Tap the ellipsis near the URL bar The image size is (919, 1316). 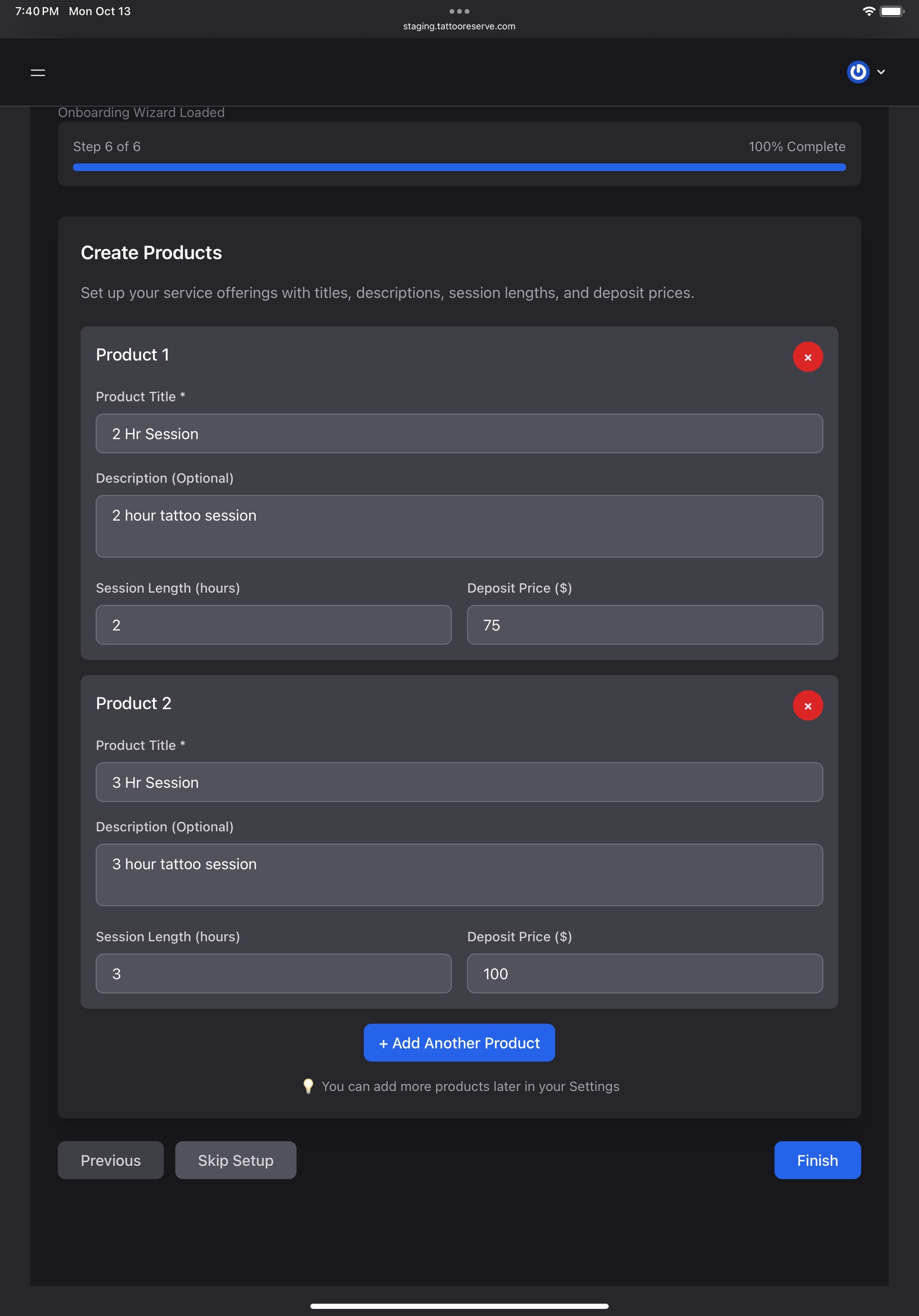click(459, 10)
